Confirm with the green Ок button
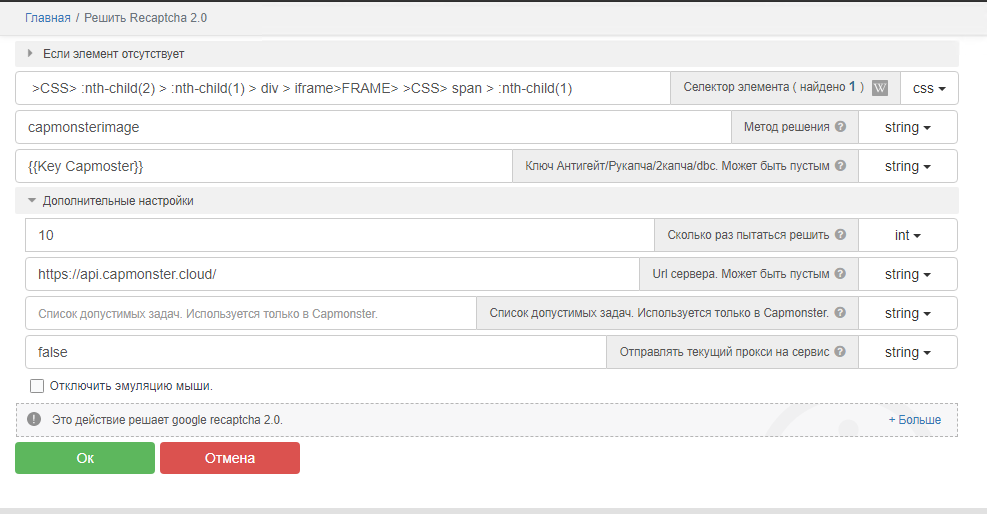 click(x=85, y=458)
